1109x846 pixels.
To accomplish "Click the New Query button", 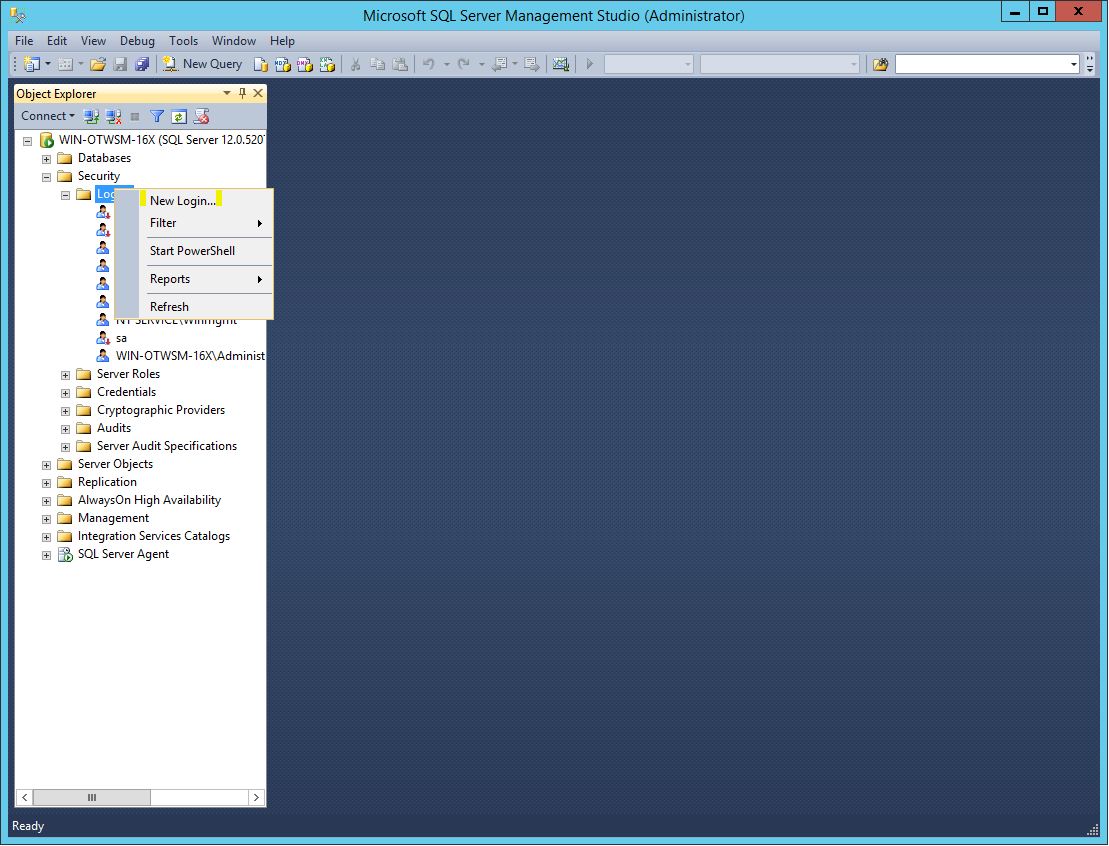I will [202, 64].
